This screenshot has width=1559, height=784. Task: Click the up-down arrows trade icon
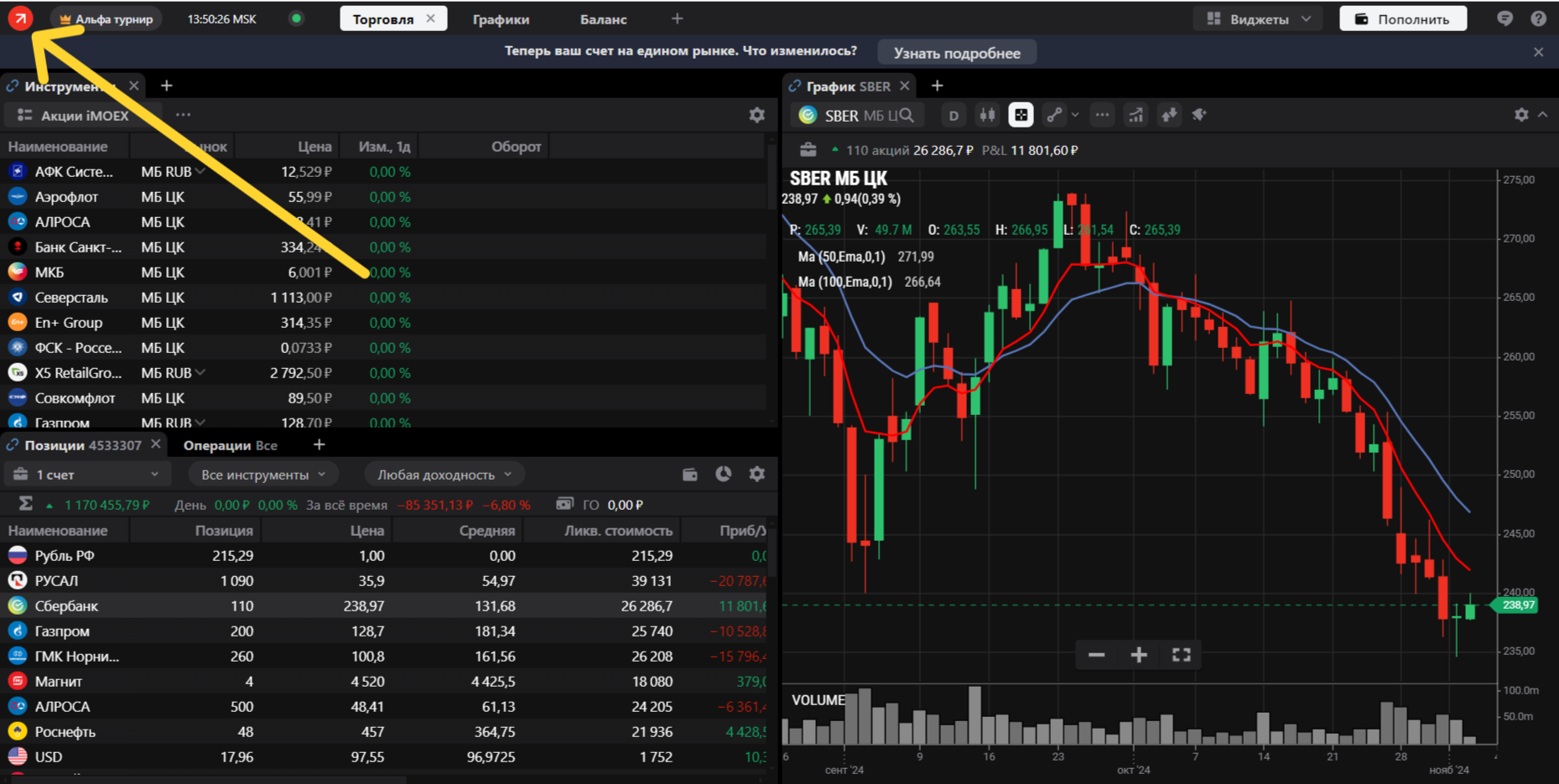pyautogui.click(x=1169, y=115)
